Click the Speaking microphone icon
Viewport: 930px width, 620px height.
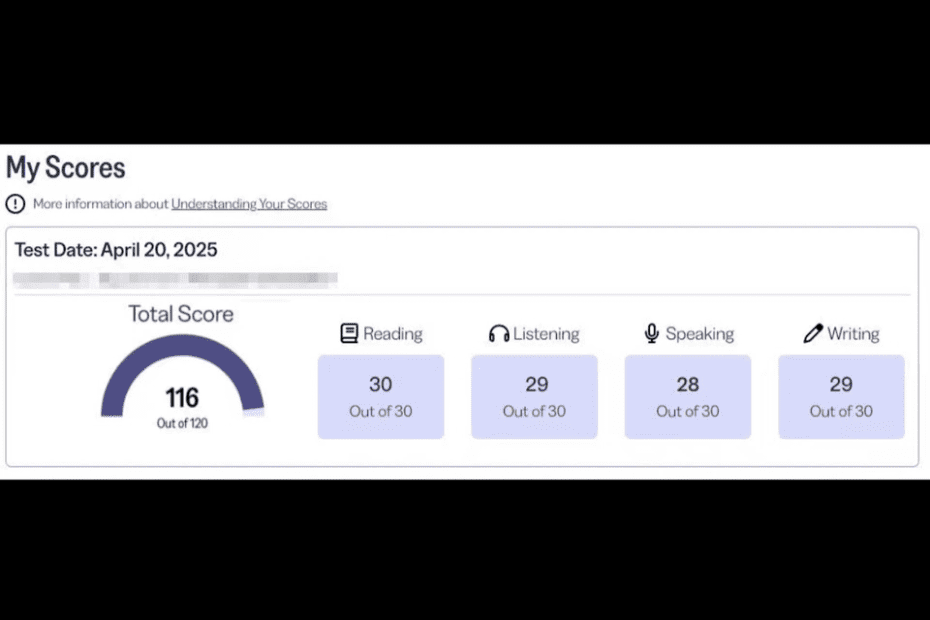[x=652, y=333]
